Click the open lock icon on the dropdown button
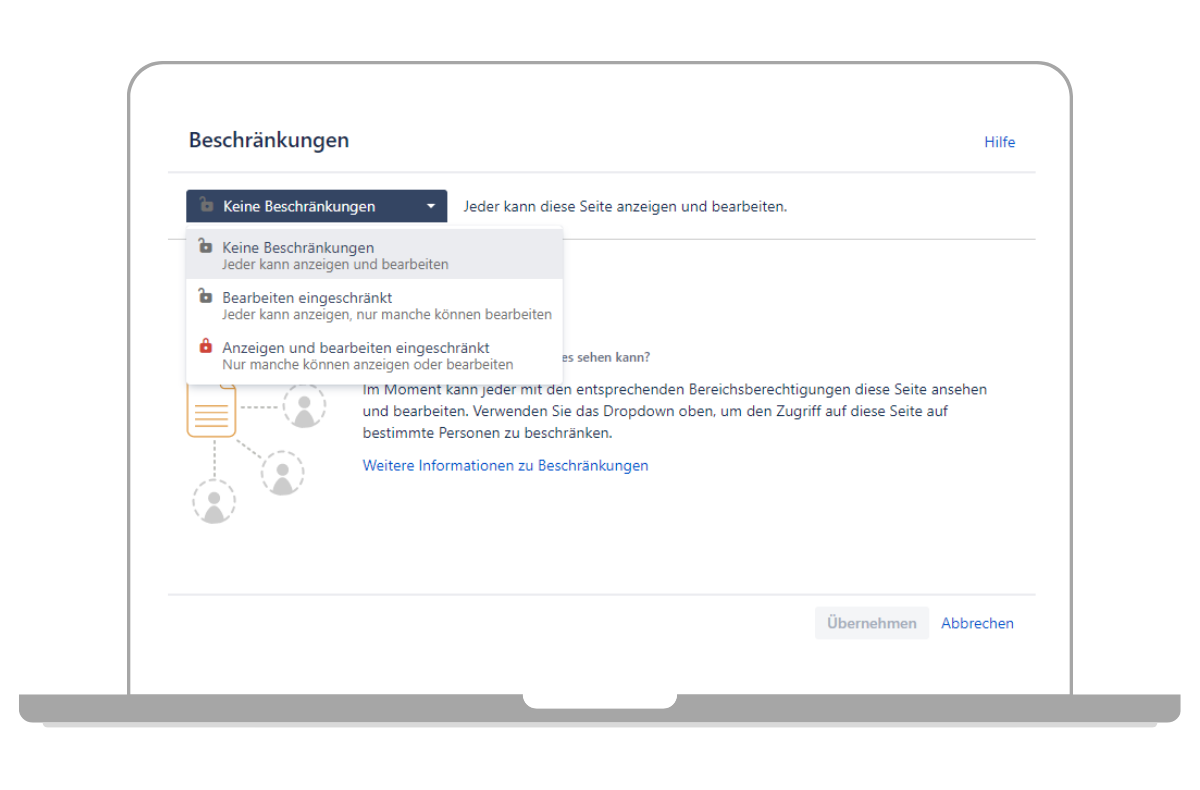This screenshot has height=790, width=1200. [x=206, y=206]
